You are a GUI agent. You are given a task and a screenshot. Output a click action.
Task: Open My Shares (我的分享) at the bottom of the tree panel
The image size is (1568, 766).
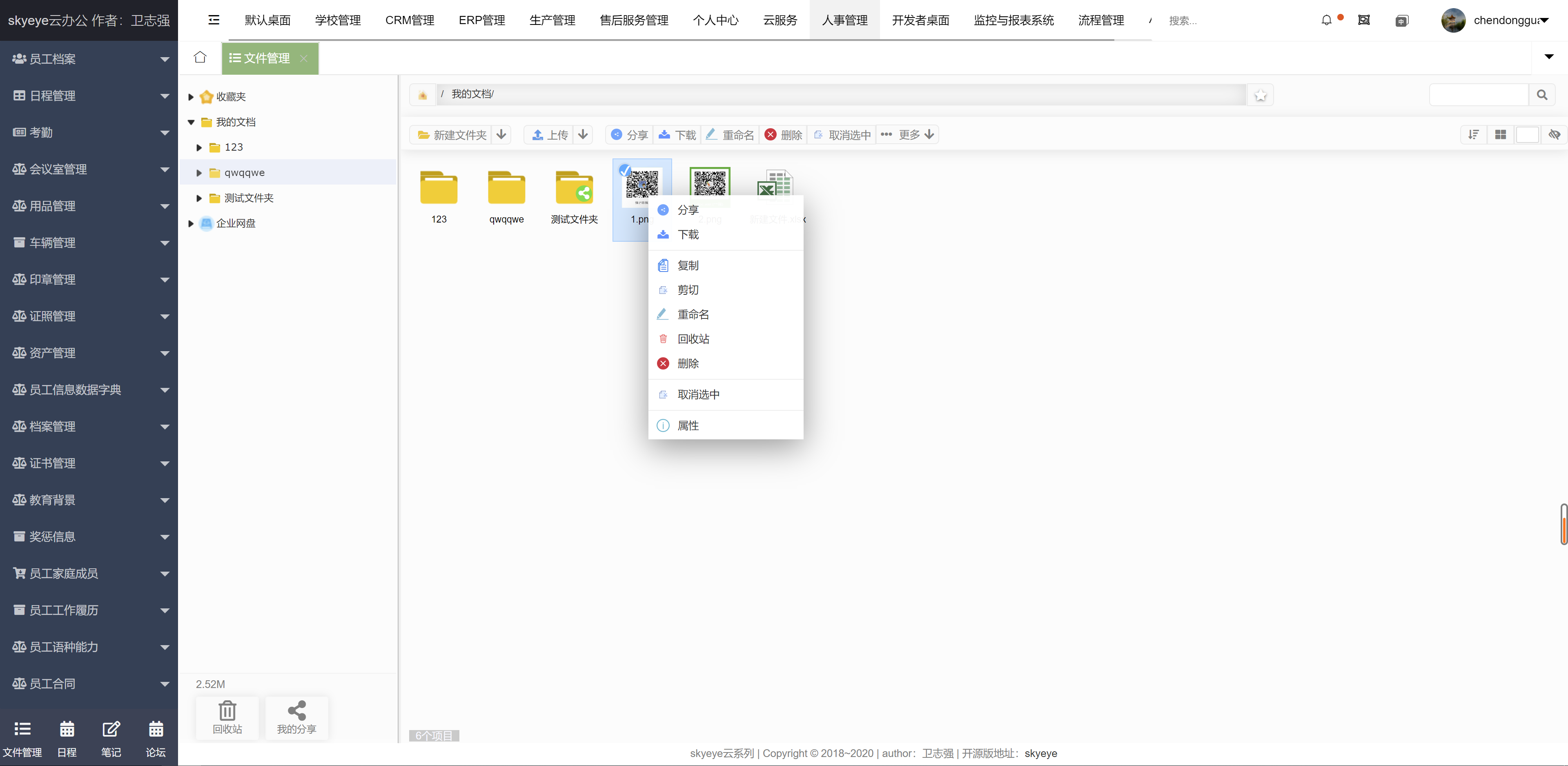tap(296, 718)
